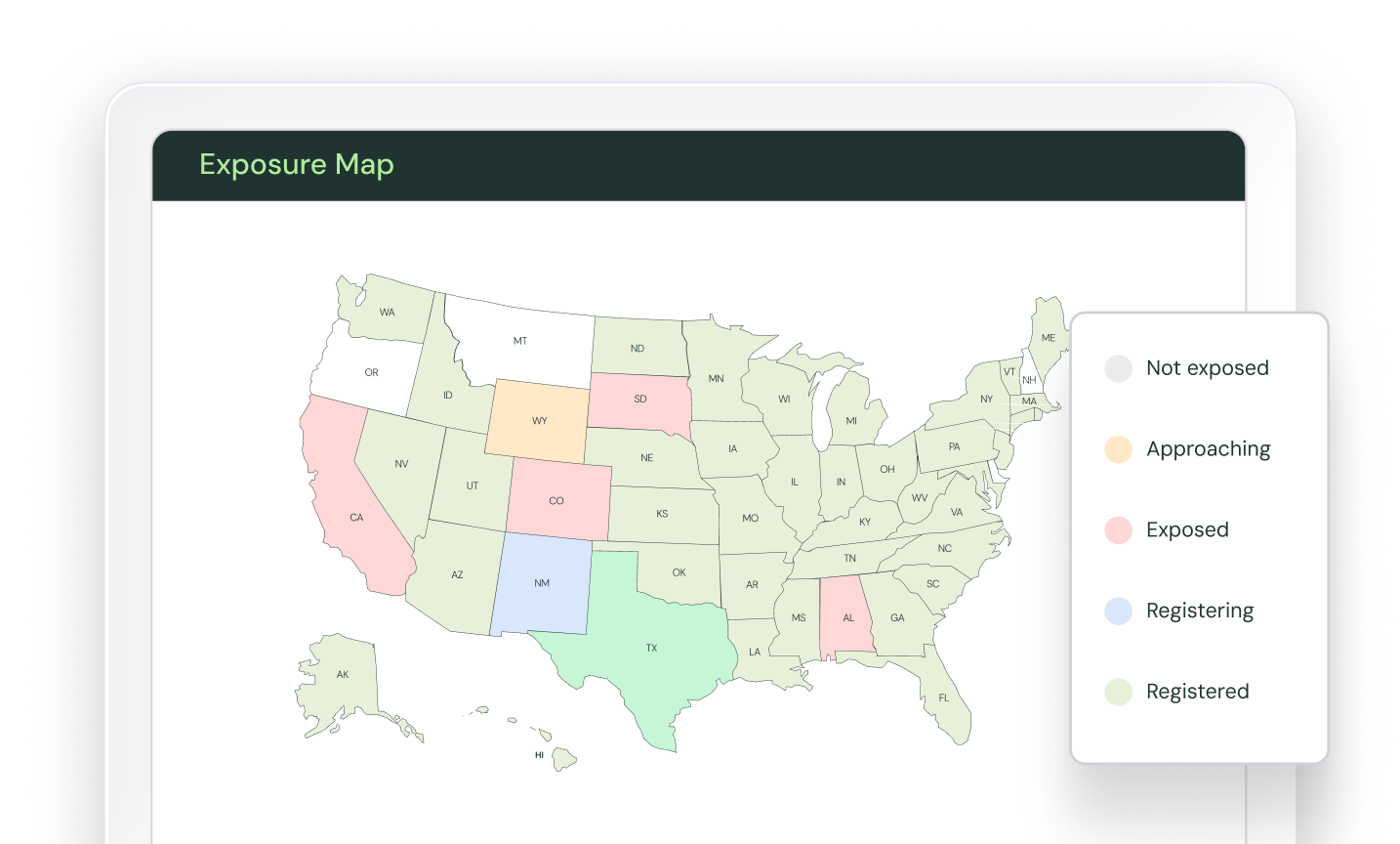Select Montana on the exposure map

[520, 340]
